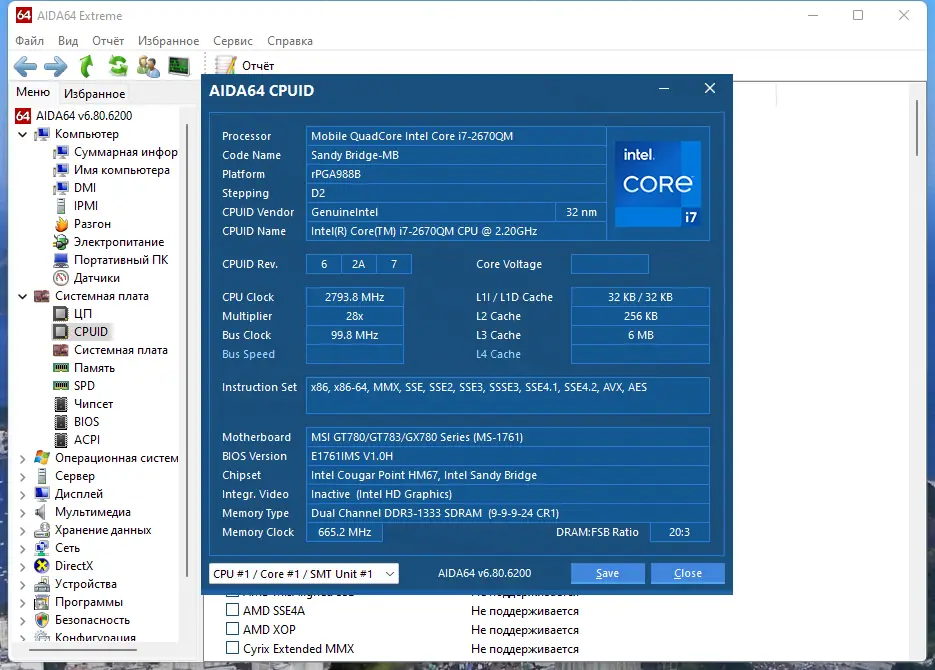Open the IPMI tree item

[76, 206]
